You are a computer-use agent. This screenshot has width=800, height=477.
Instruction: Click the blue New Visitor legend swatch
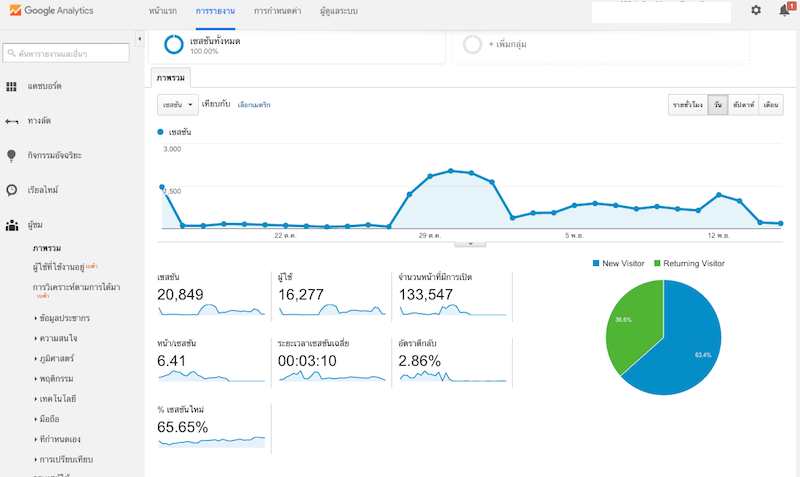click(595, 263)
